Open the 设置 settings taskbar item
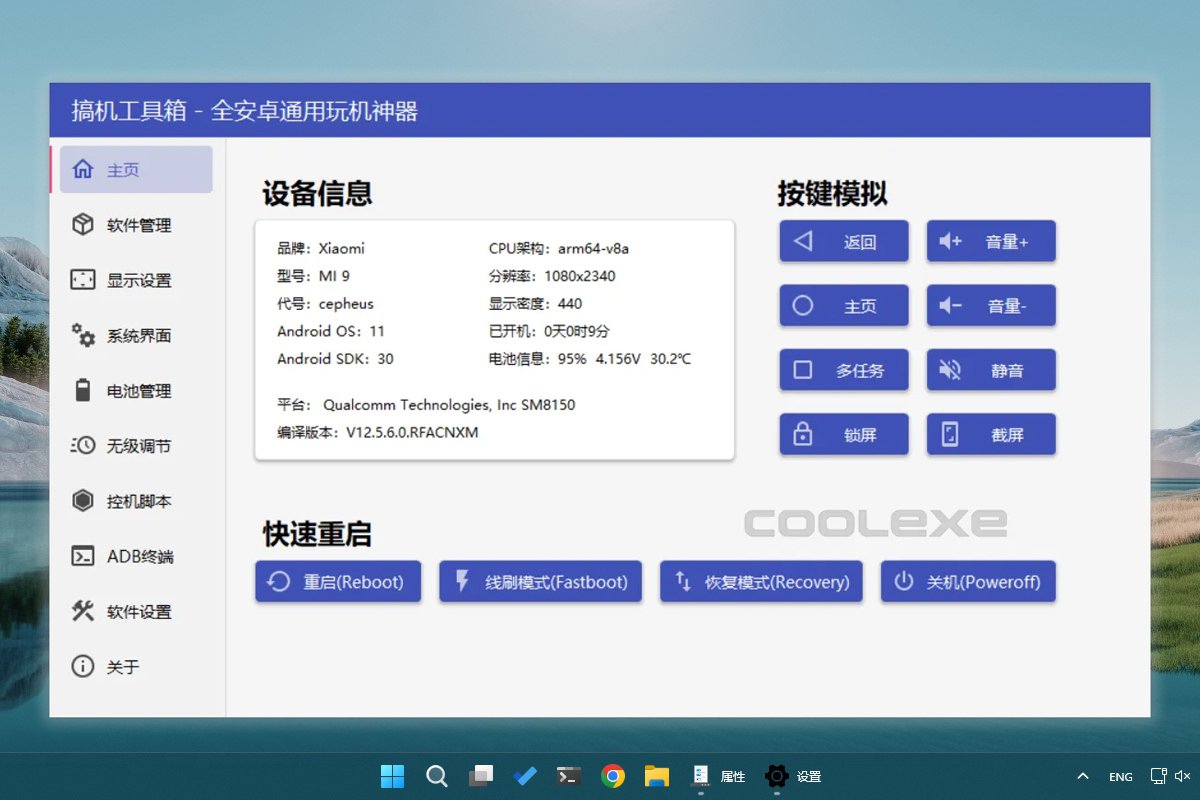This screenshot has width=1200, height=800. [793, 776]
